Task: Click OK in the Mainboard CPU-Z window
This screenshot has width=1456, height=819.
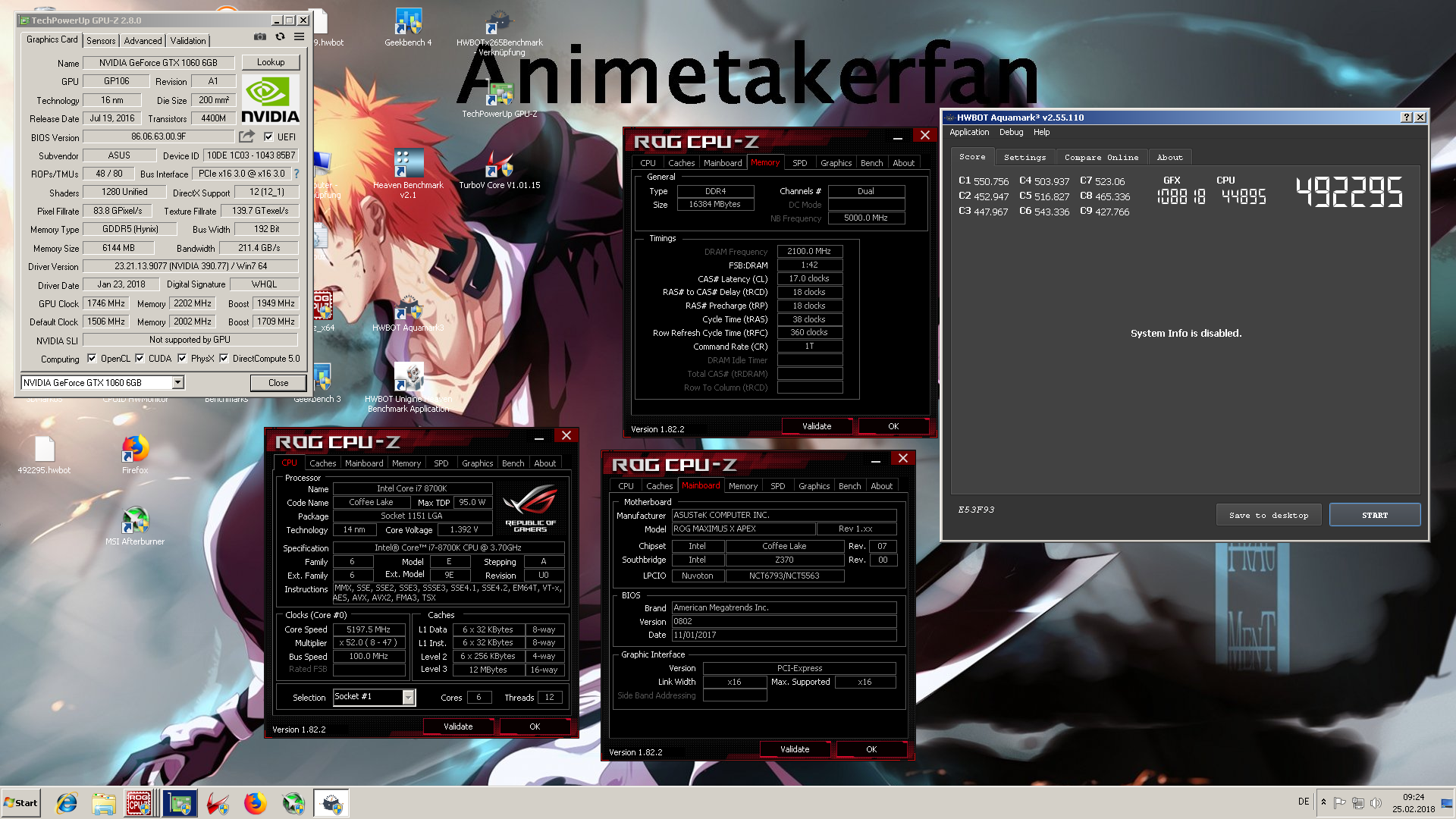Action: [x=871, y=749]
